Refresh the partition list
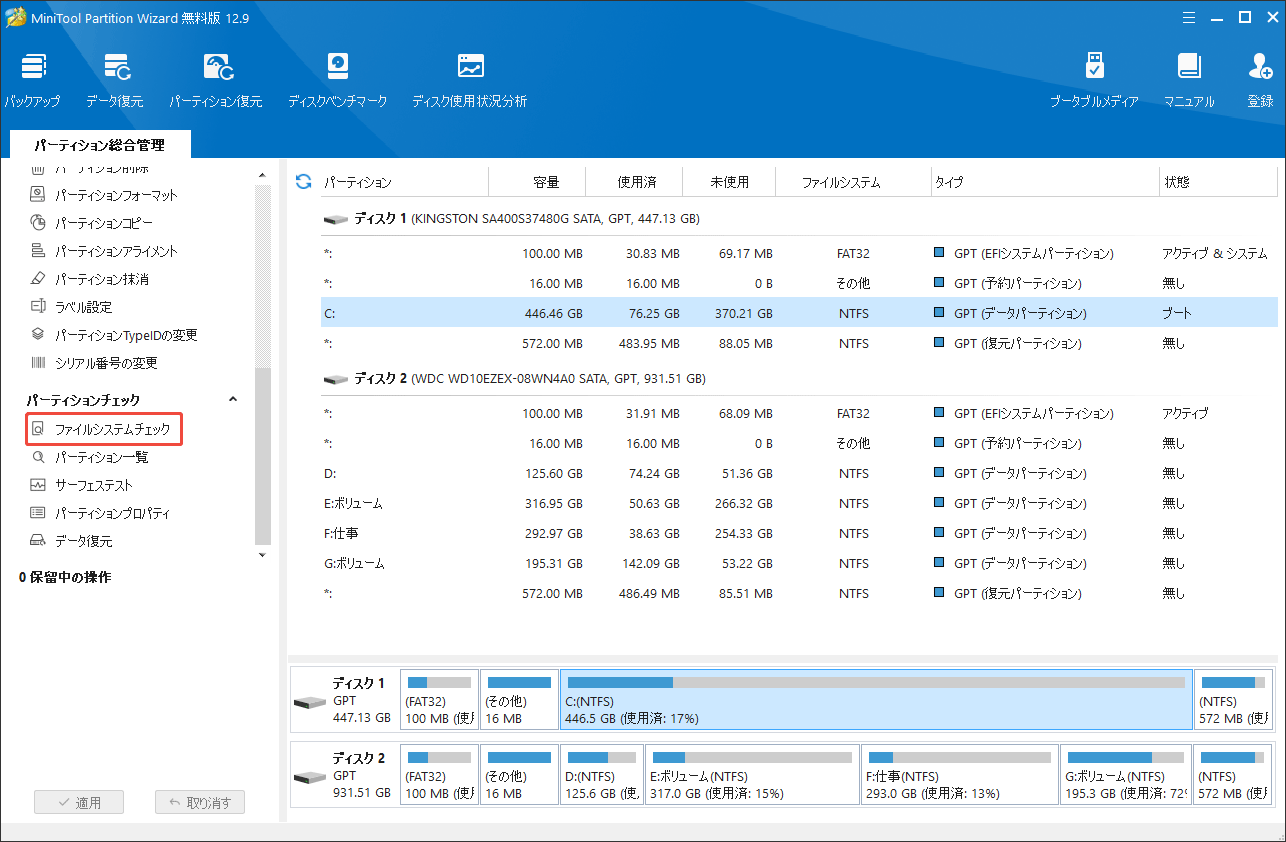The width and height of the screenshot is (1286, 842). 304,182
